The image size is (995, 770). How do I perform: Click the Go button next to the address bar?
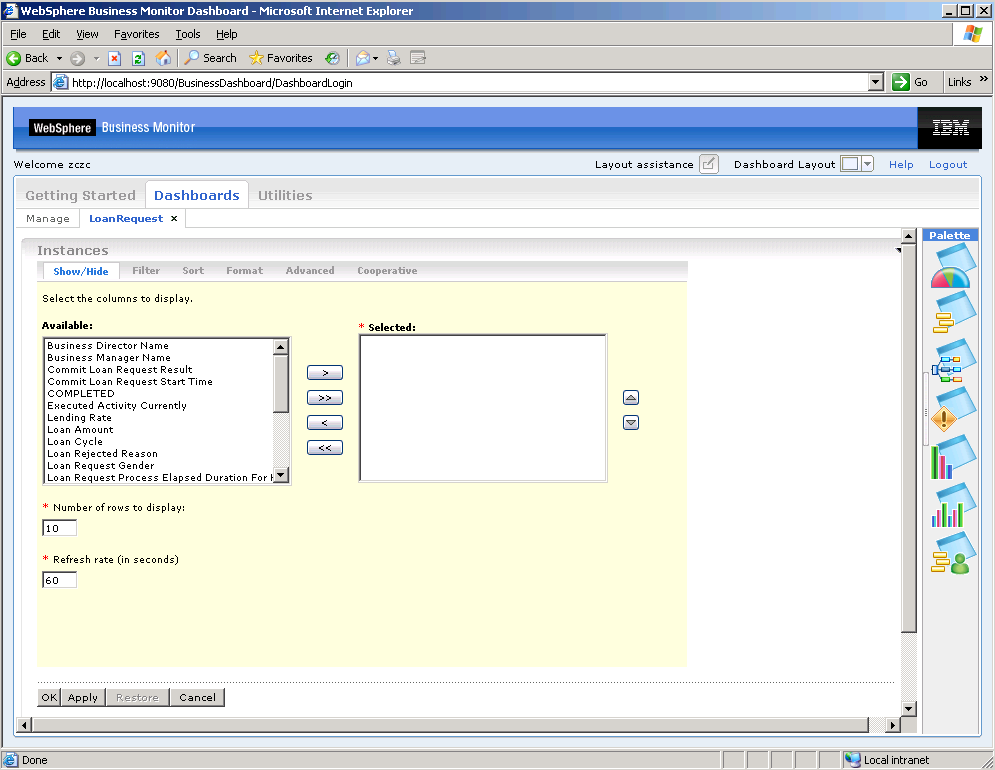pos(911,83)
